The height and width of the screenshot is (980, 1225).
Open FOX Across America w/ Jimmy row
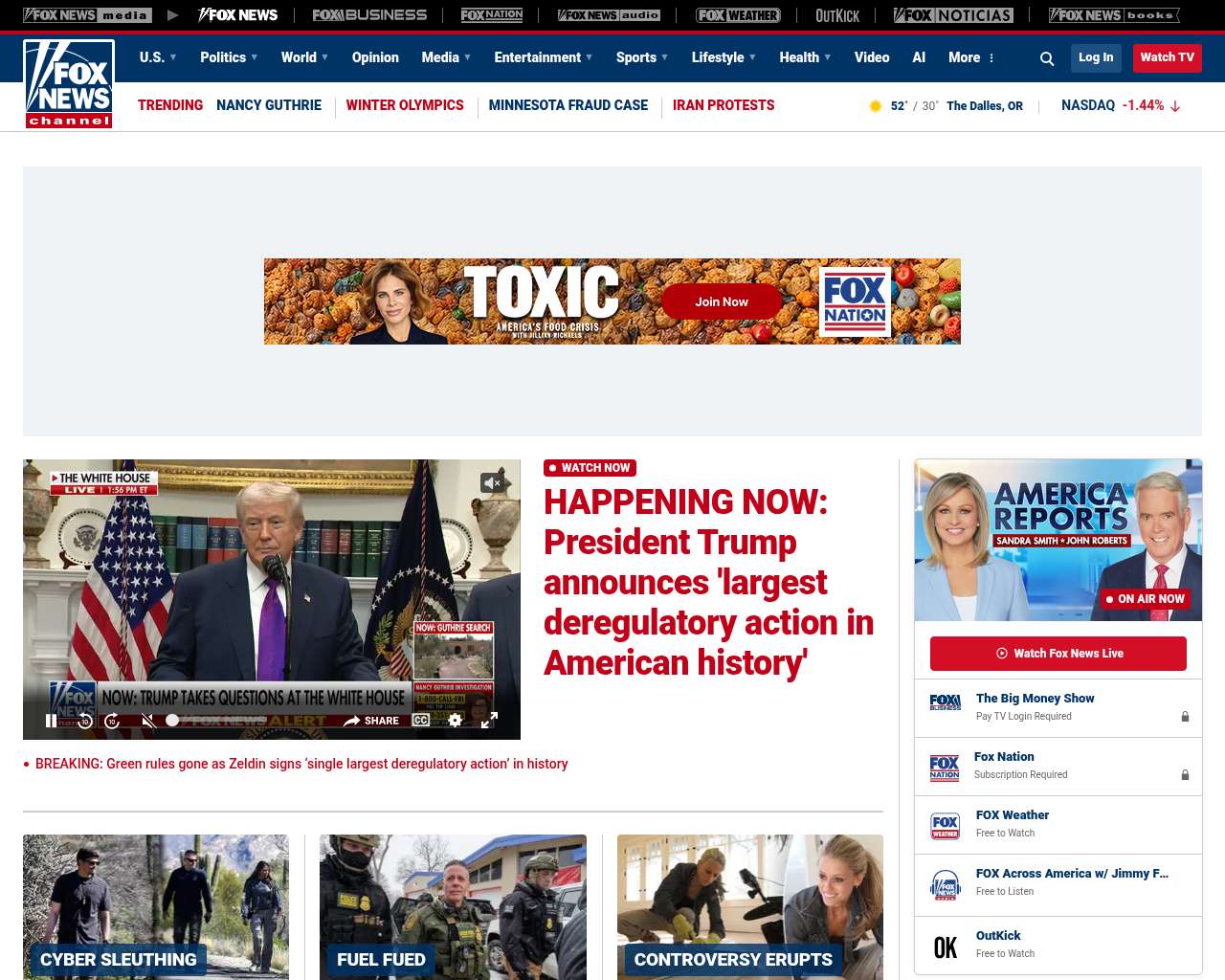[x=1058, y=884]
